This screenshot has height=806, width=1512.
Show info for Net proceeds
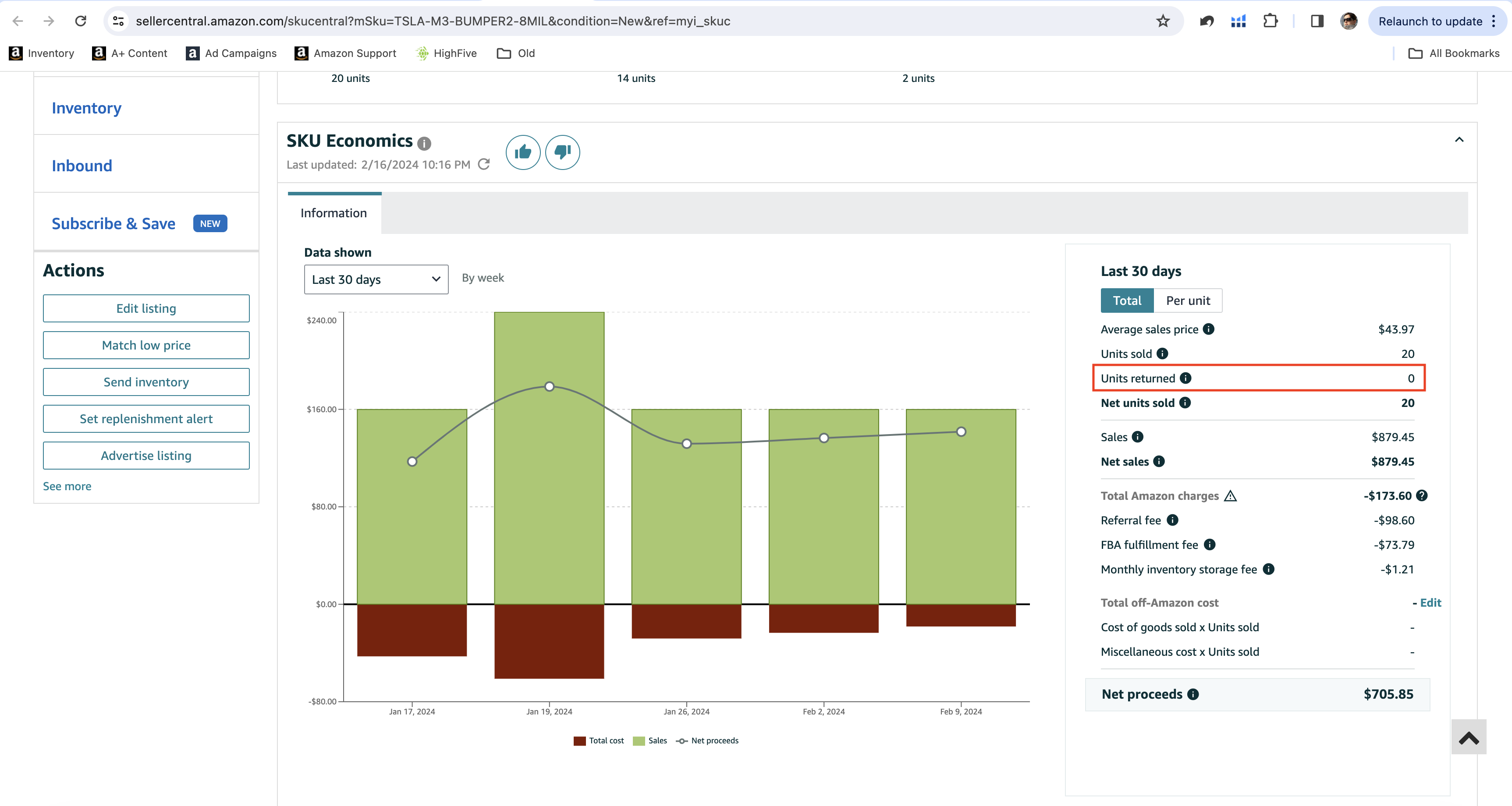click(x=1193, y=694)
